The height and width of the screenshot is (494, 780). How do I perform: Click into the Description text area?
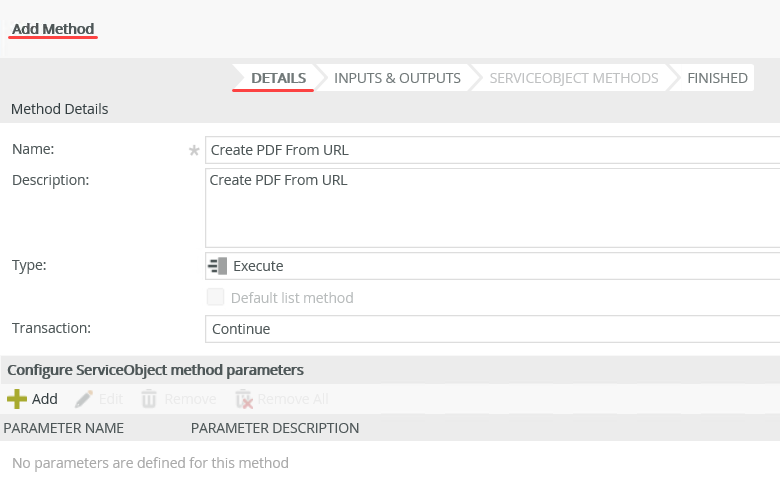492,208
